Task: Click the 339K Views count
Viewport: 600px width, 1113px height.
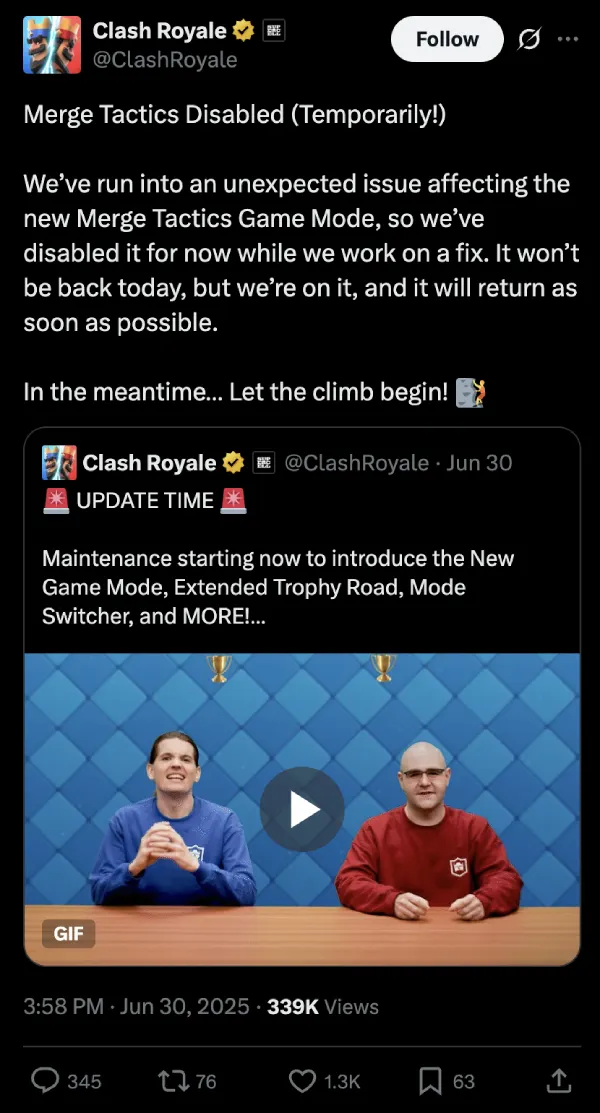Action: 323,1007
